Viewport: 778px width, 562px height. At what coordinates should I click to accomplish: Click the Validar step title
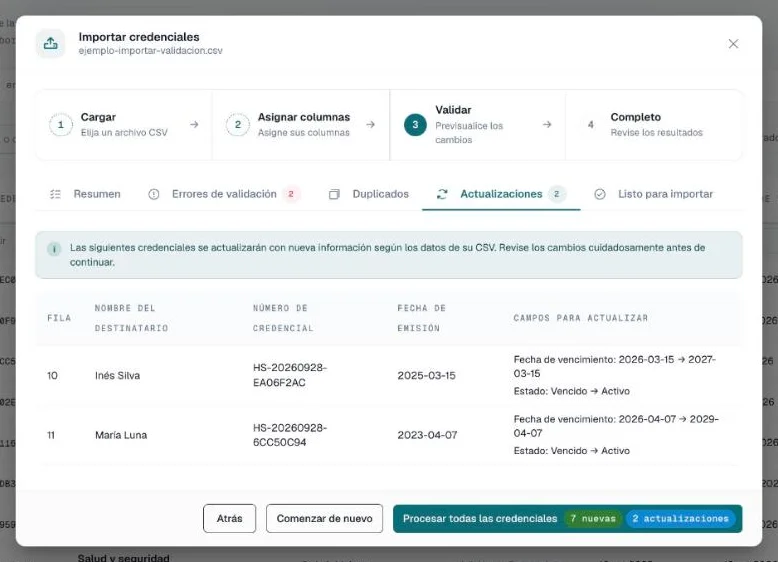point(453,110)
